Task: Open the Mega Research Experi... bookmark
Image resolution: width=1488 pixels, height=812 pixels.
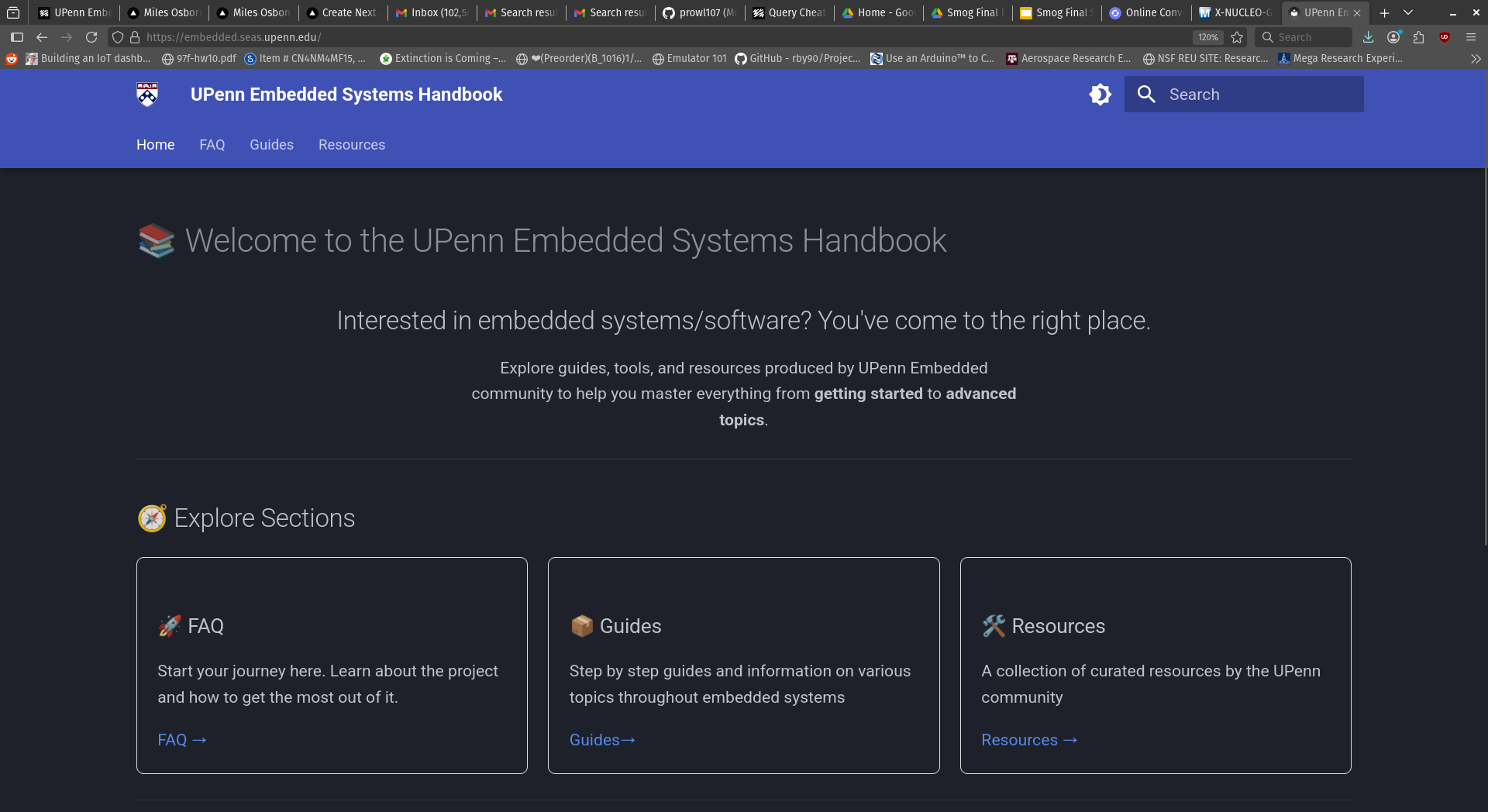Action: 1341,58
